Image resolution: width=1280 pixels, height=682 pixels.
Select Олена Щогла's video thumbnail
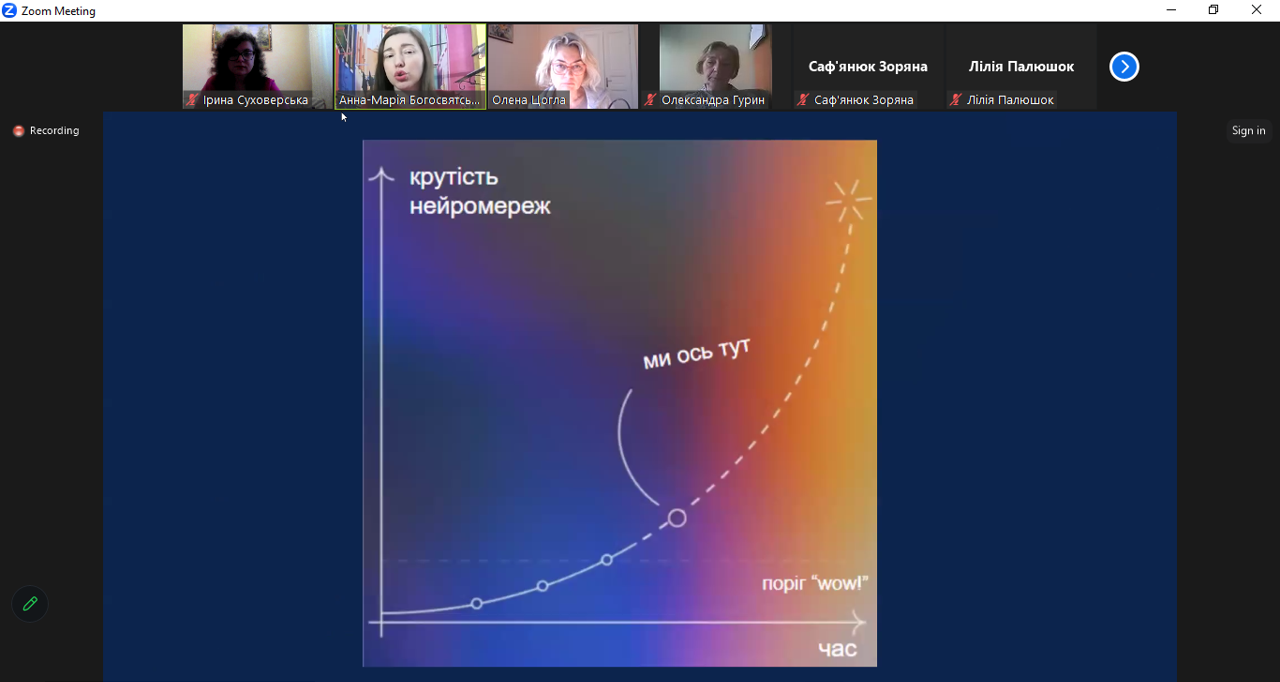pos(563,60)
